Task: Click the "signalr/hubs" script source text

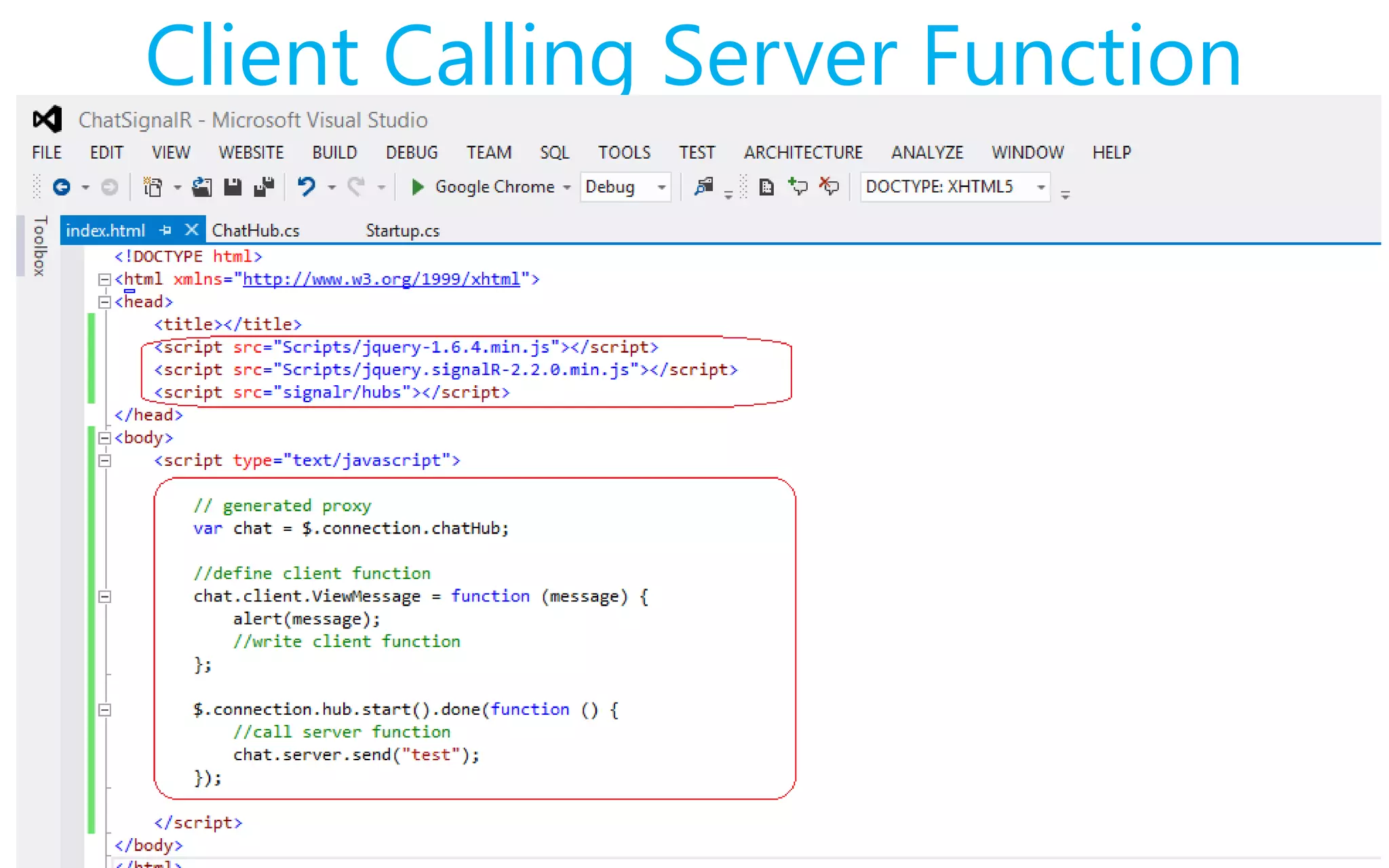Action: click(x=342, y=393)
